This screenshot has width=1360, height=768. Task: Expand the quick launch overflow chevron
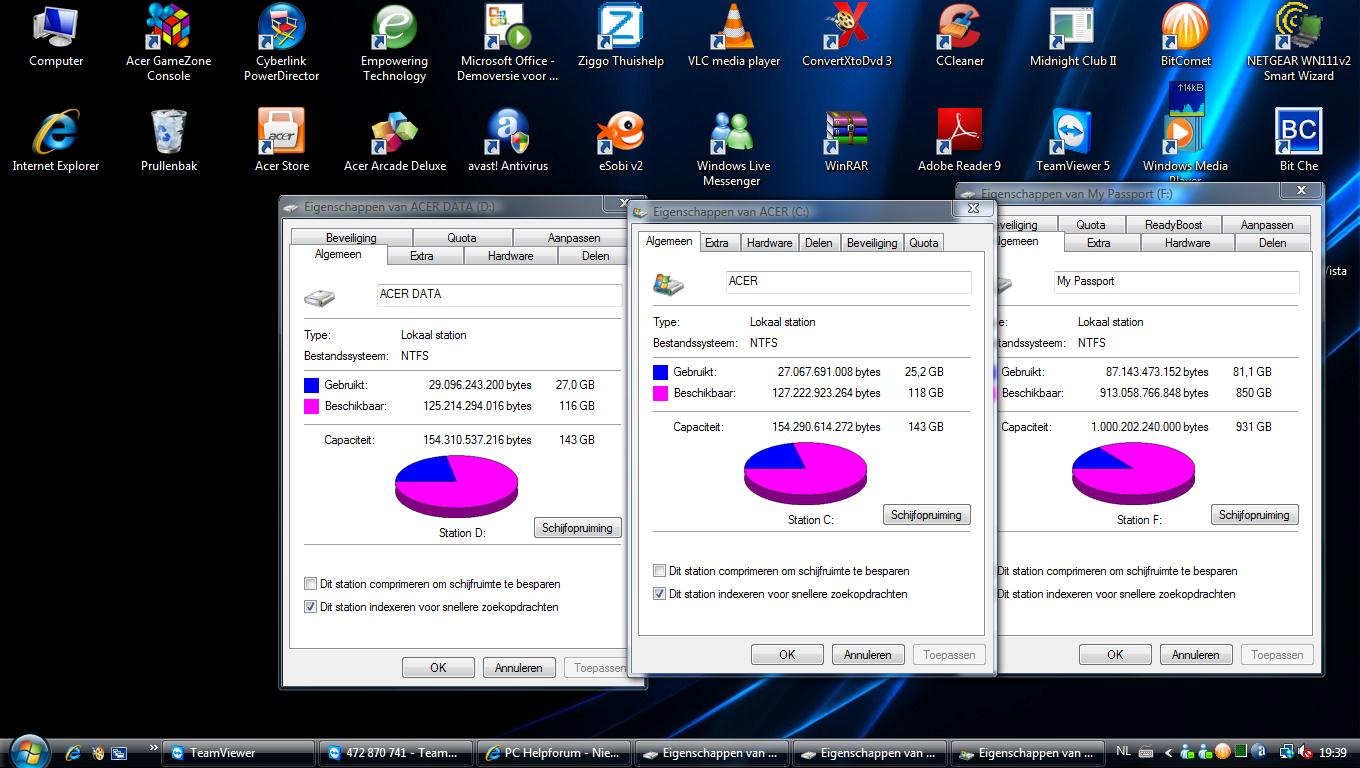153,747
